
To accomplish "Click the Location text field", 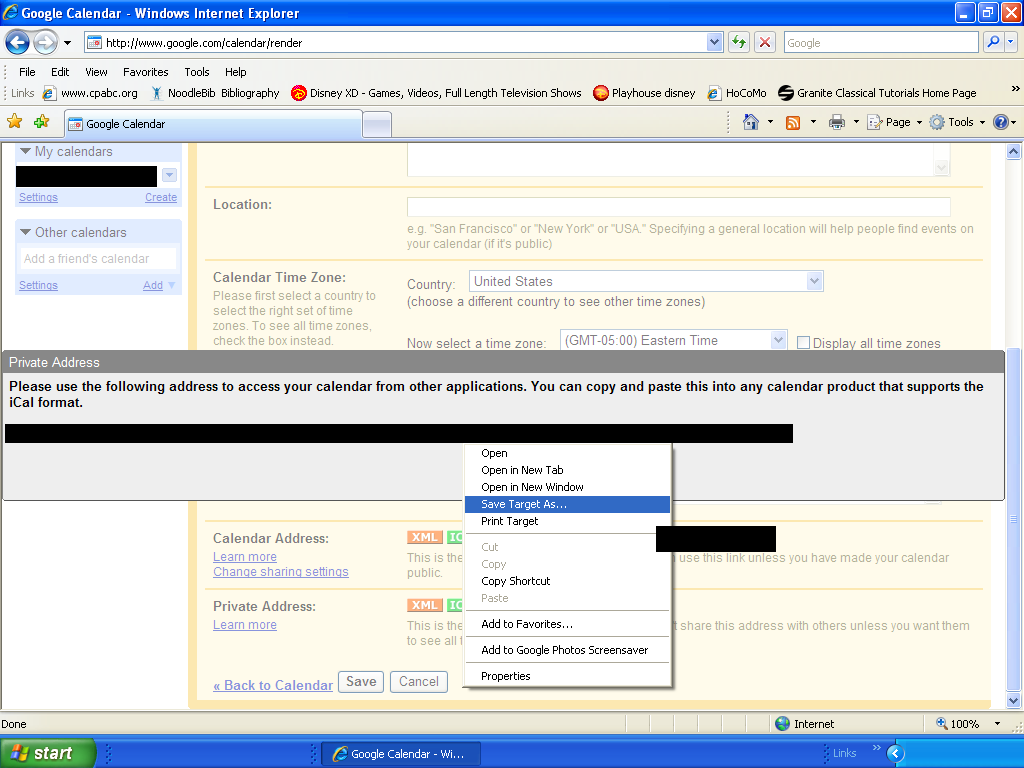I will point(679,206).
